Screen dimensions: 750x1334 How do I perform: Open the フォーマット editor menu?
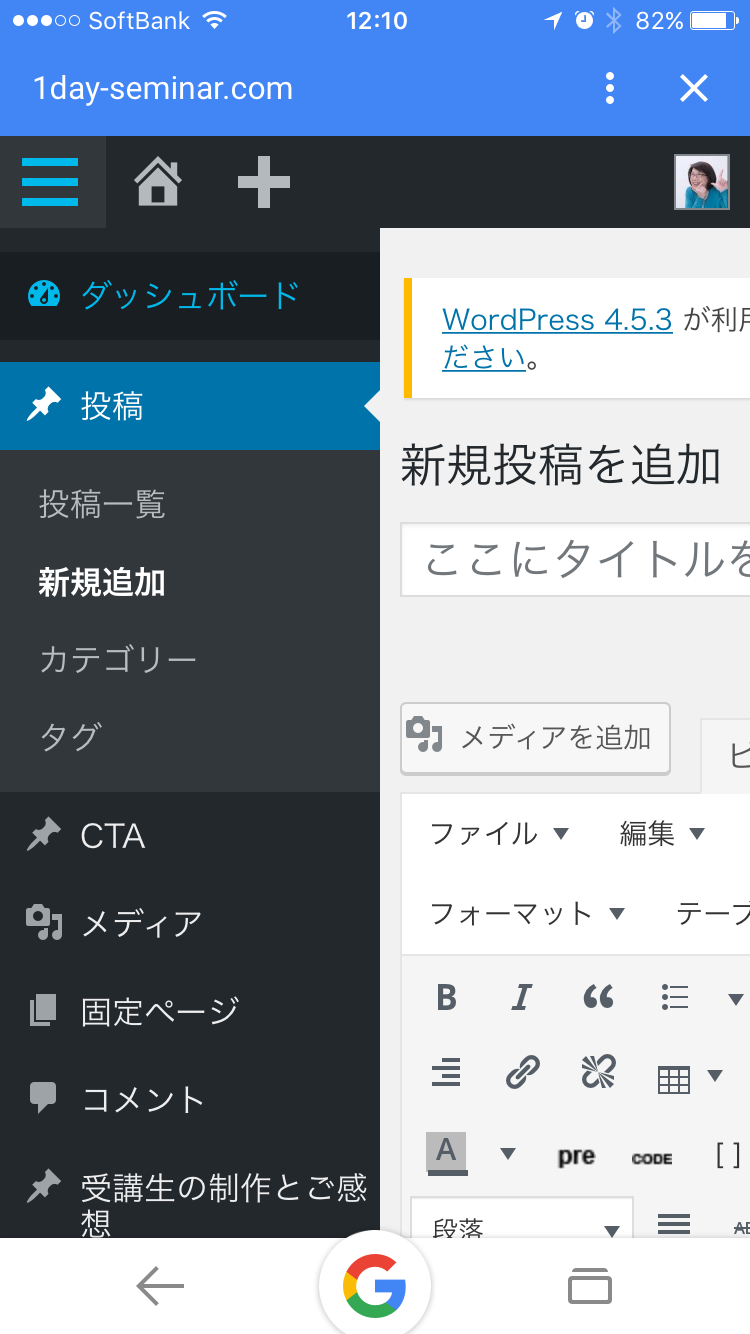click(x=527, y=913)
